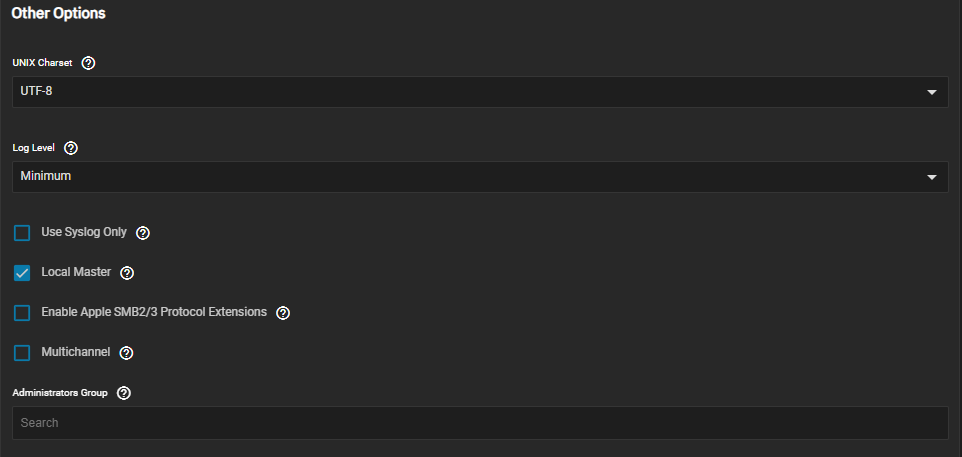Screen dimensions: 962x457
Task: Click the Local Master label text
Action: tap(76, 272)
